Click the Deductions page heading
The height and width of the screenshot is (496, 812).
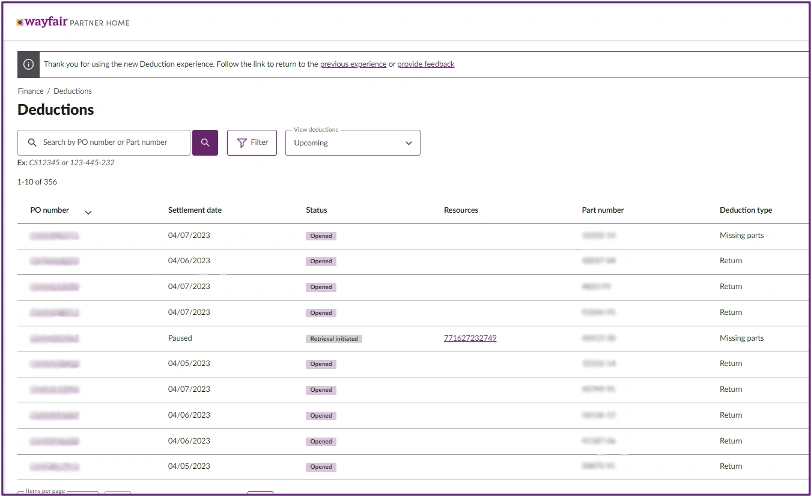coord(55,110)
